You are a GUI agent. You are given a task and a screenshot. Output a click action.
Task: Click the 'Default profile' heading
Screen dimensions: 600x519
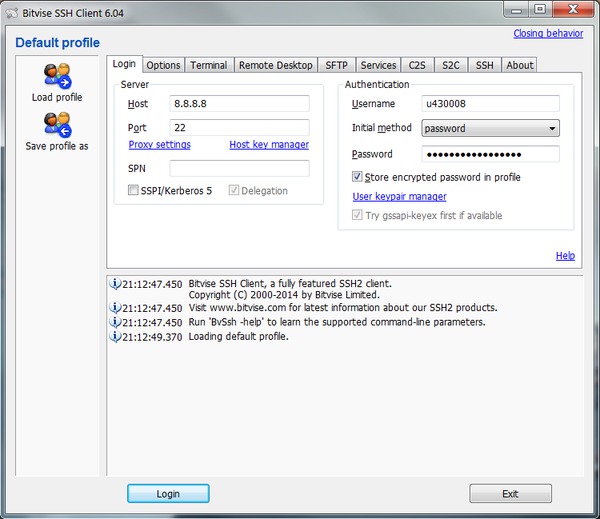[57, 43]
